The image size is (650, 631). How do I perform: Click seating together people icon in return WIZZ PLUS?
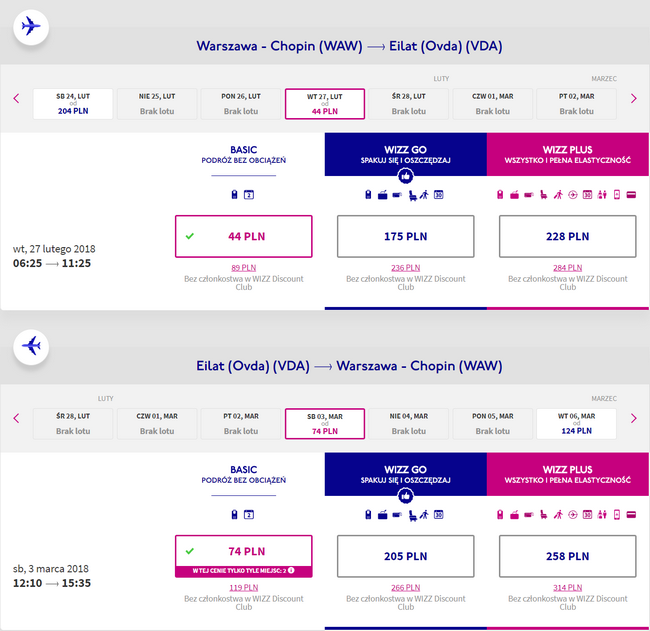pos(602,515)
